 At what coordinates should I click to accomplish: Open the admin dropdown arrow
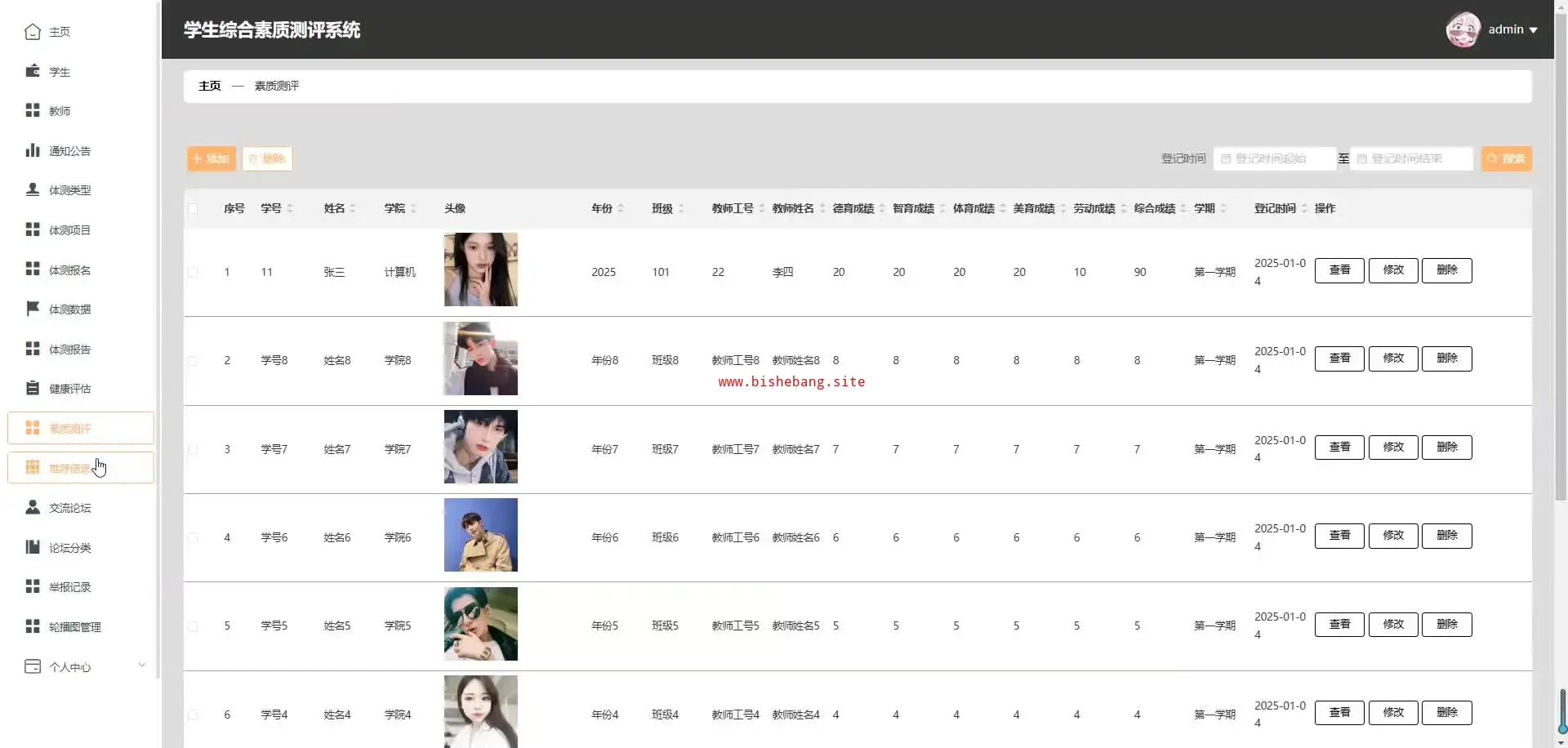point(1533,30)
